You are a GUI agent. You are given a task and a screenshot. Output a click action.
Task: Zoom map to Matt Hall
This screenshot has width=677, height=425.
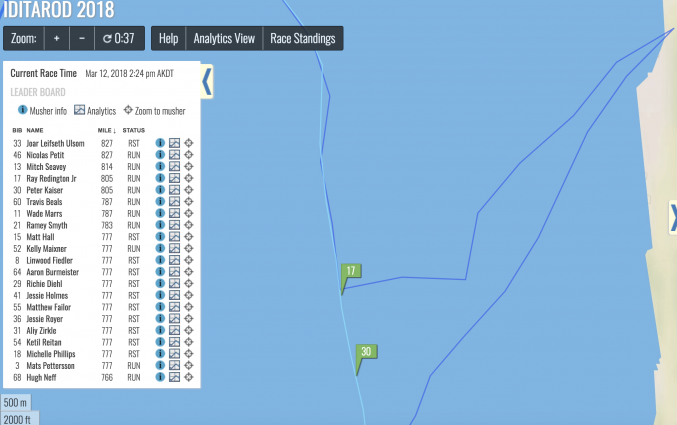[189, 237]
